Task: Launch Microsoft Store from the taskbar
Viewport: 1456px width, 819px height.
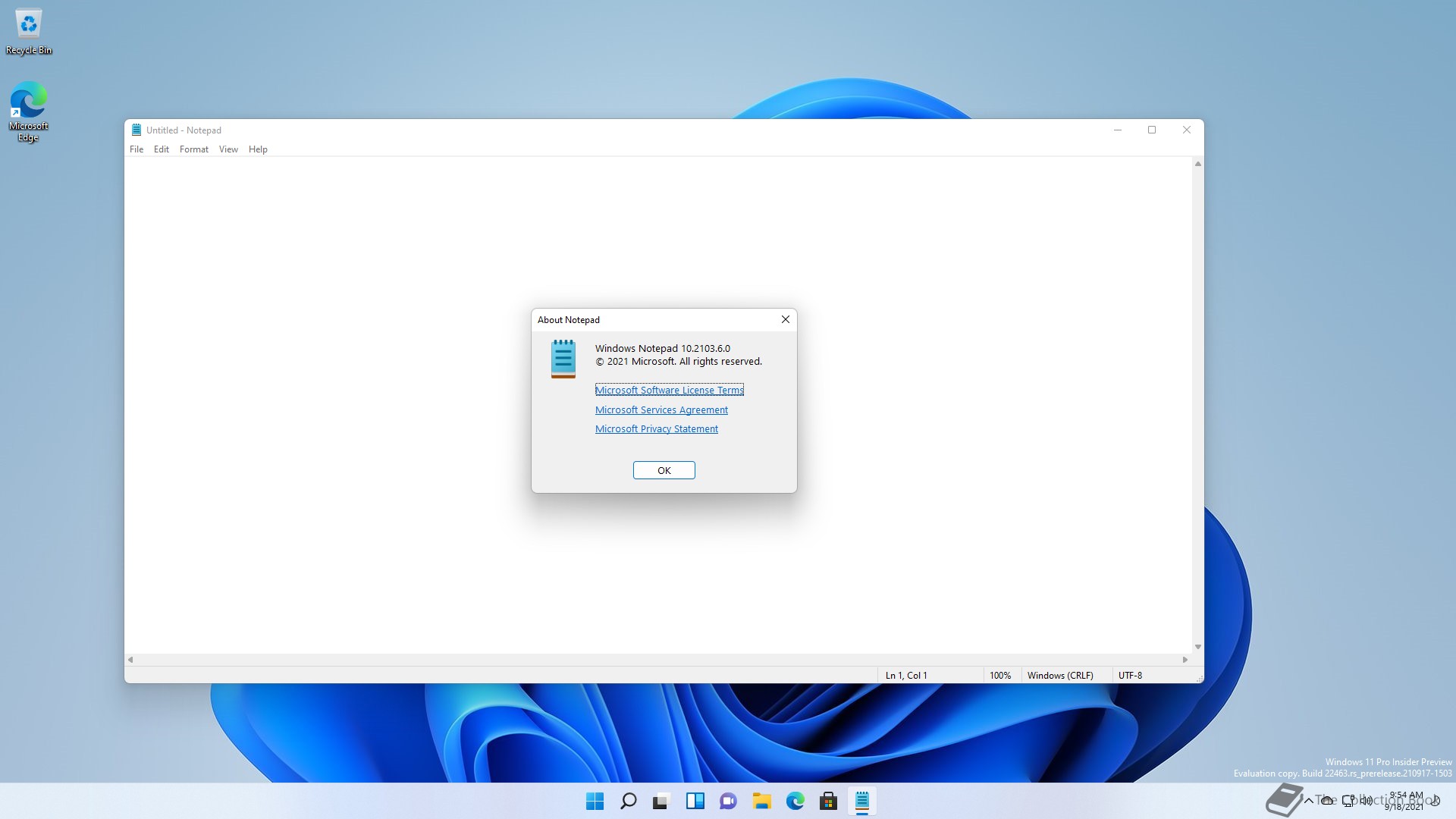Action: pyautogui.click(x=828, y=801)
